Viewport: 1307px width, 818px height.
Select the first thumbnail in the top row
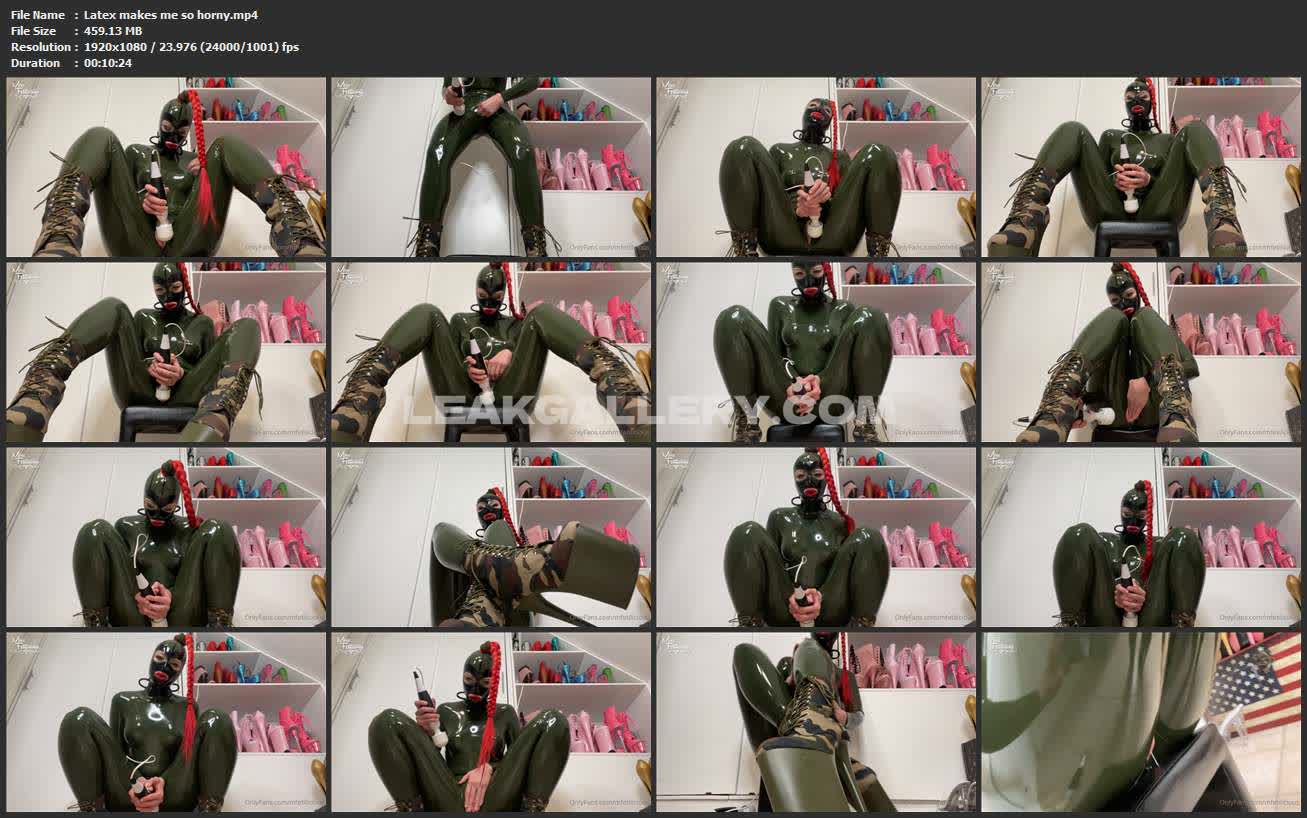[166, 167]
